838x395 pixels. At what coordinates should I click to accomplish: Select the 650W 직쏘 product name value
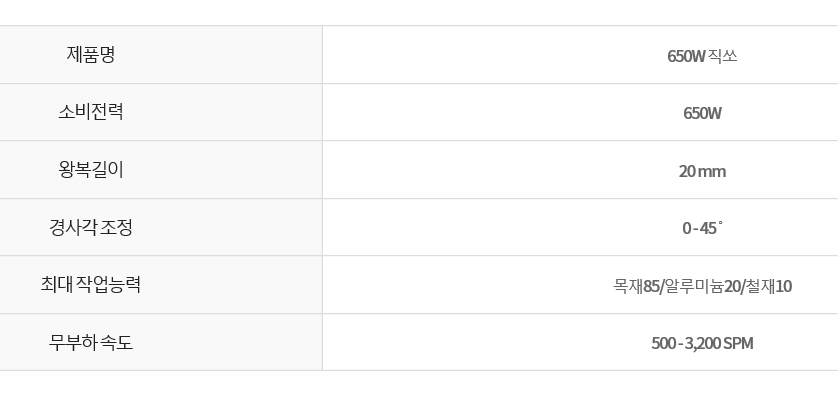tap(702, 56)
